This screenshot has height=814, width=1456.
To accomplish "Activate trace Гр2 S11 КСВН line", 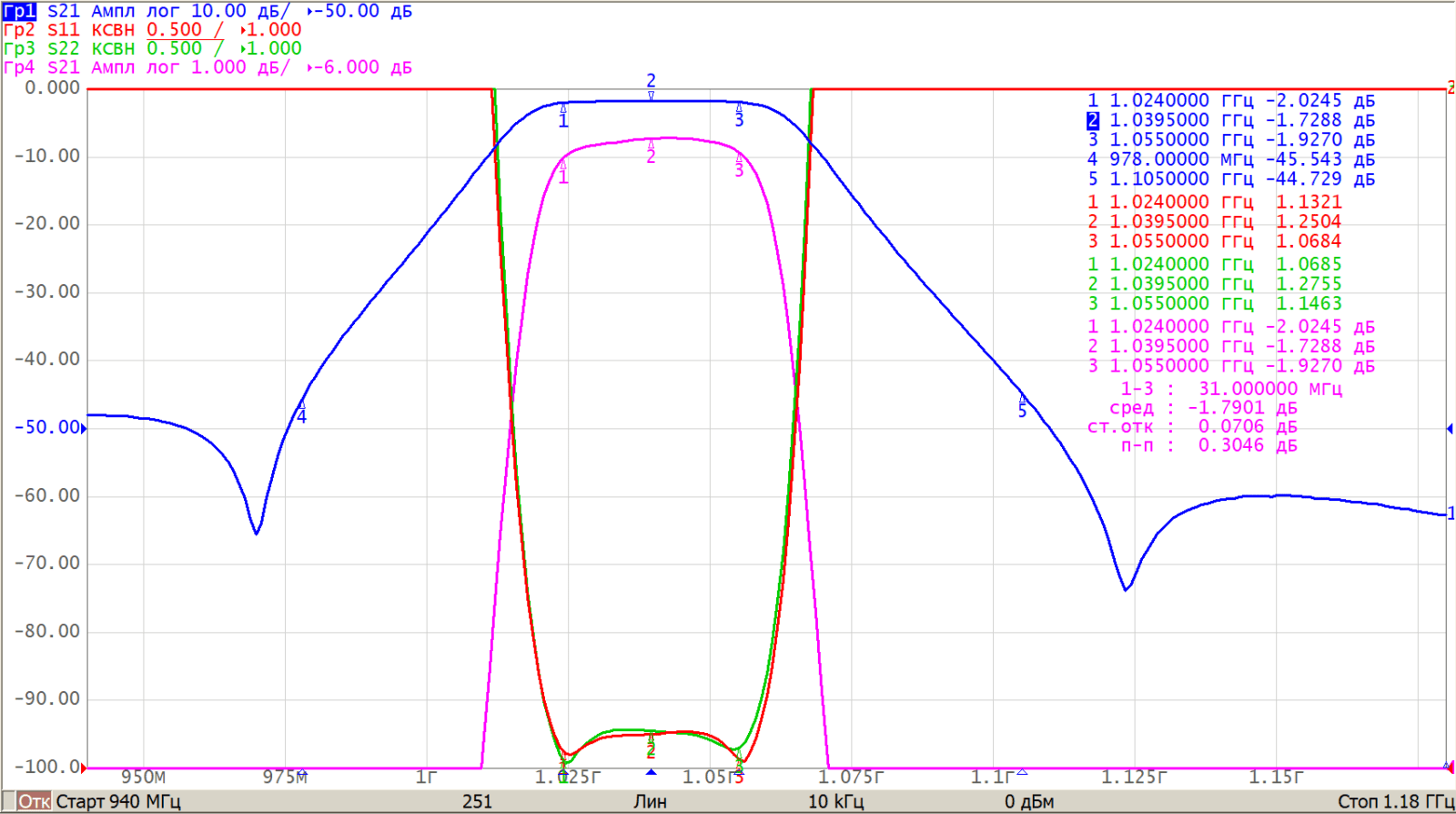I will point(152,30).
